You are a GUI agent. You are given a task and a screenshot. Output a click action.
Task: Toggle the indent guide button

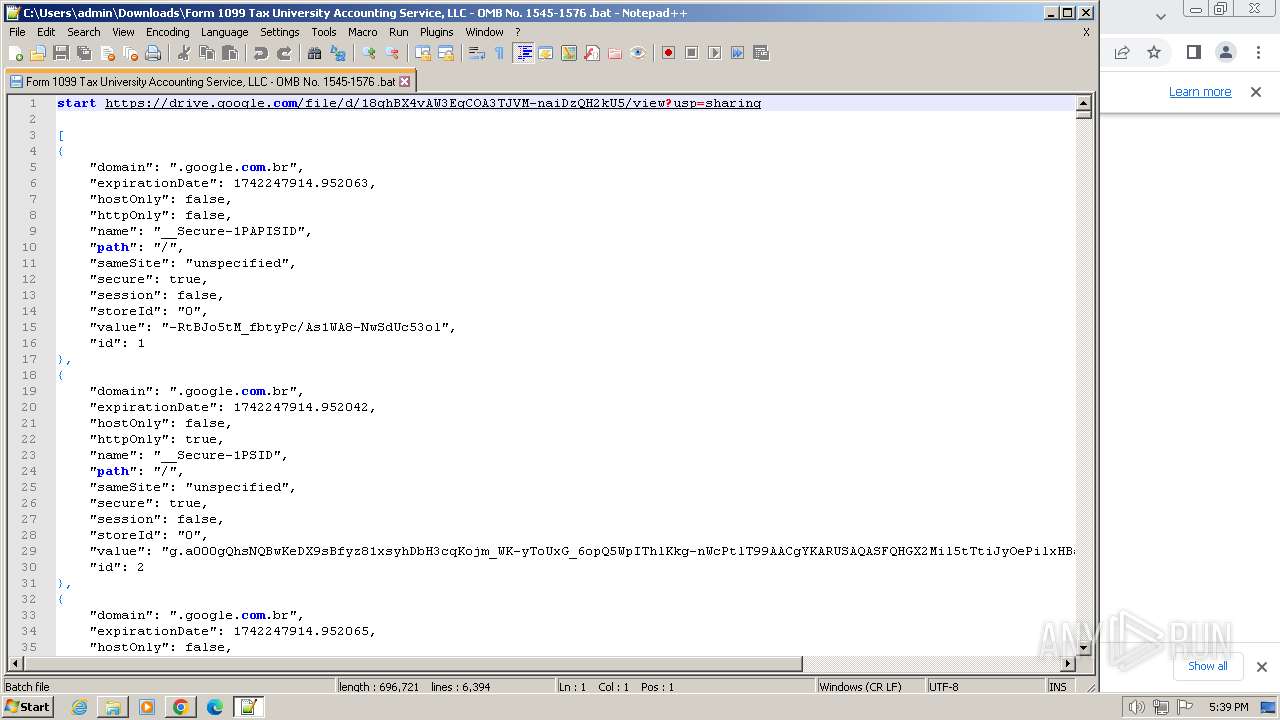(523, 53)
